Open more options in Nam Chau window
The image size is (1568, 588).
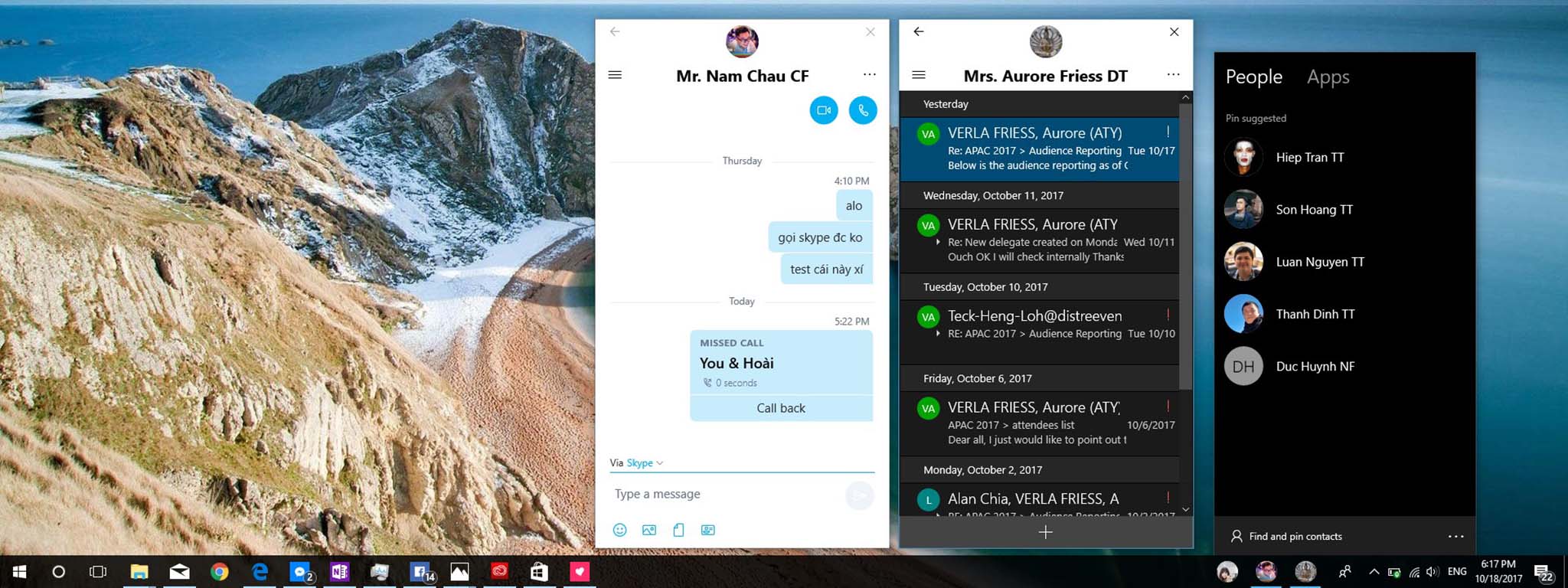pyautogui.click(x=870, y=74)
